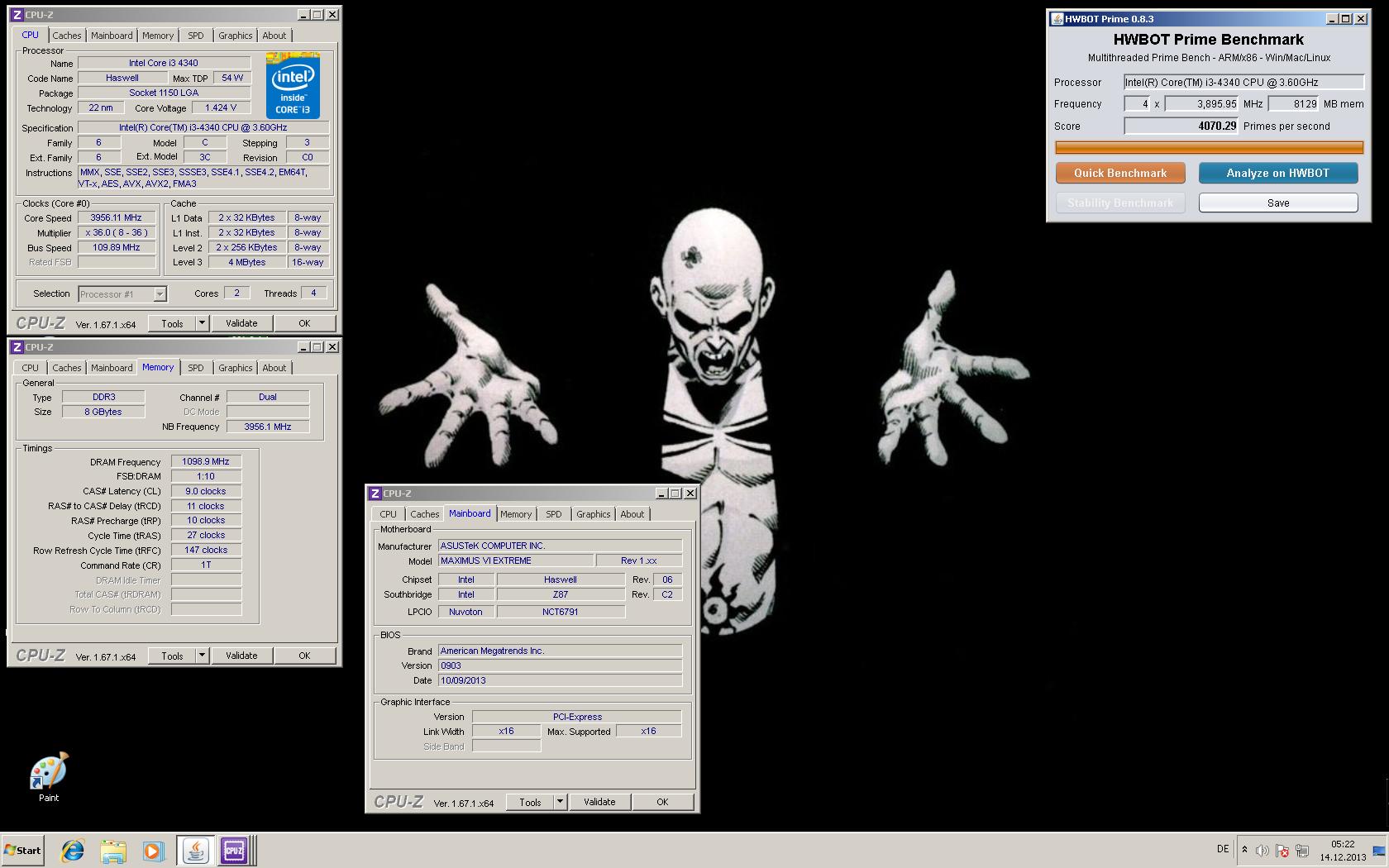Switch to CPU tab in Memory window
Screen dimensions: 1389x868
[x=31, y=368]
